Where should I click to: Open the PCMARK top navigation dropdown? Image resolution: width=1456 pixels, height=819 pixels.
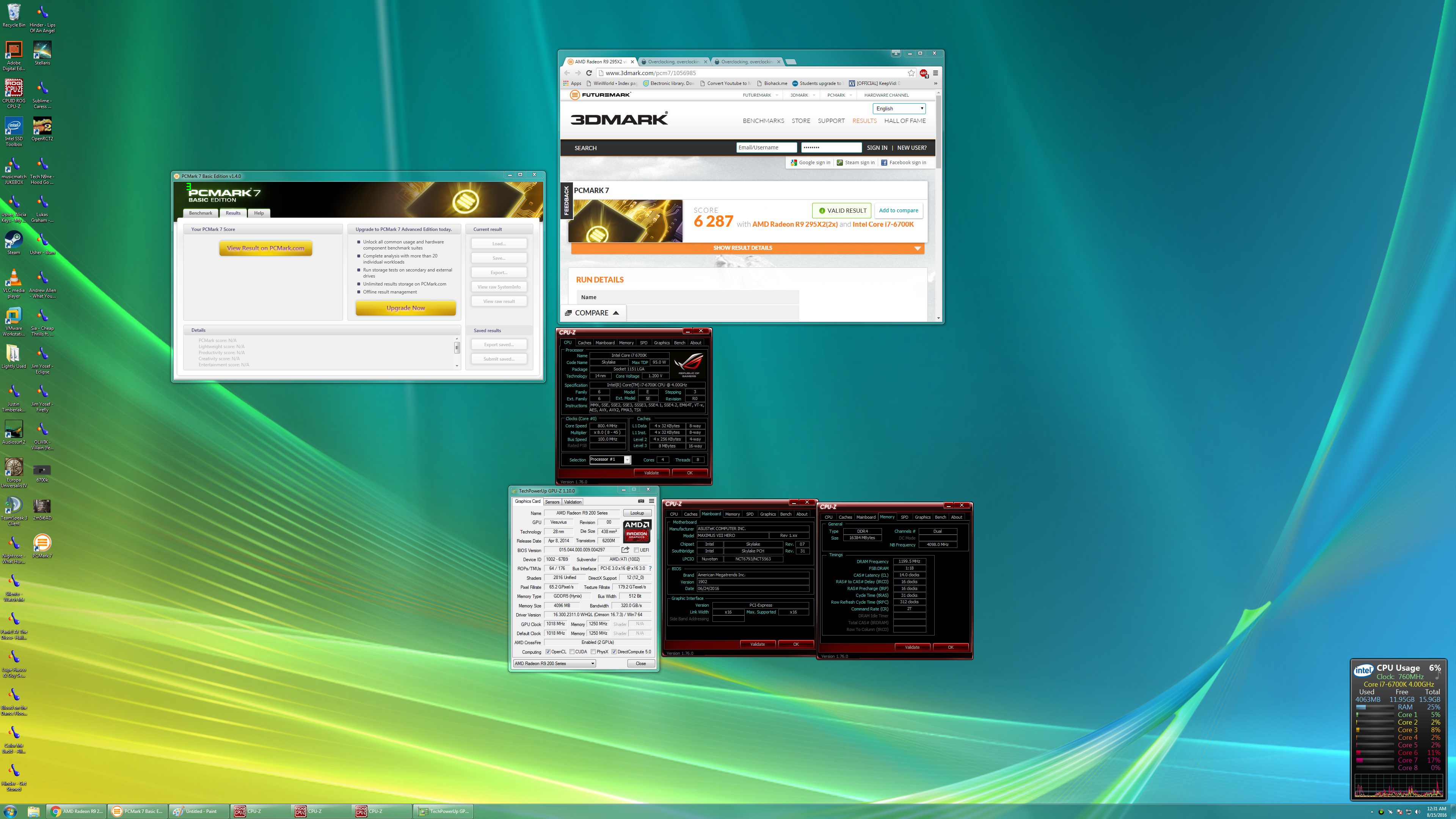click(x=839, y=95)
